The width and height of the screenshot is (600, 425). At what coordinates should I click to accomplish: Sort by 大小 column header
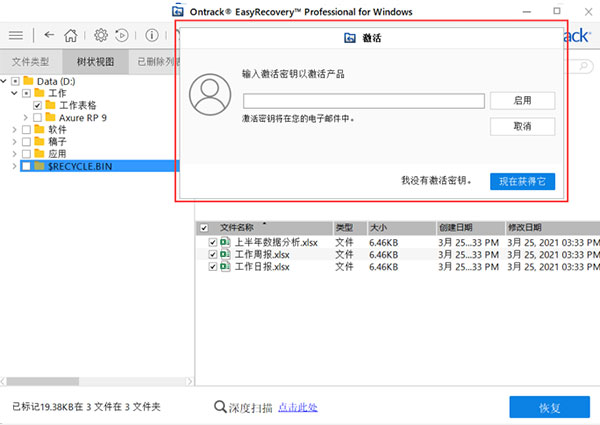[x=401, y=228]
